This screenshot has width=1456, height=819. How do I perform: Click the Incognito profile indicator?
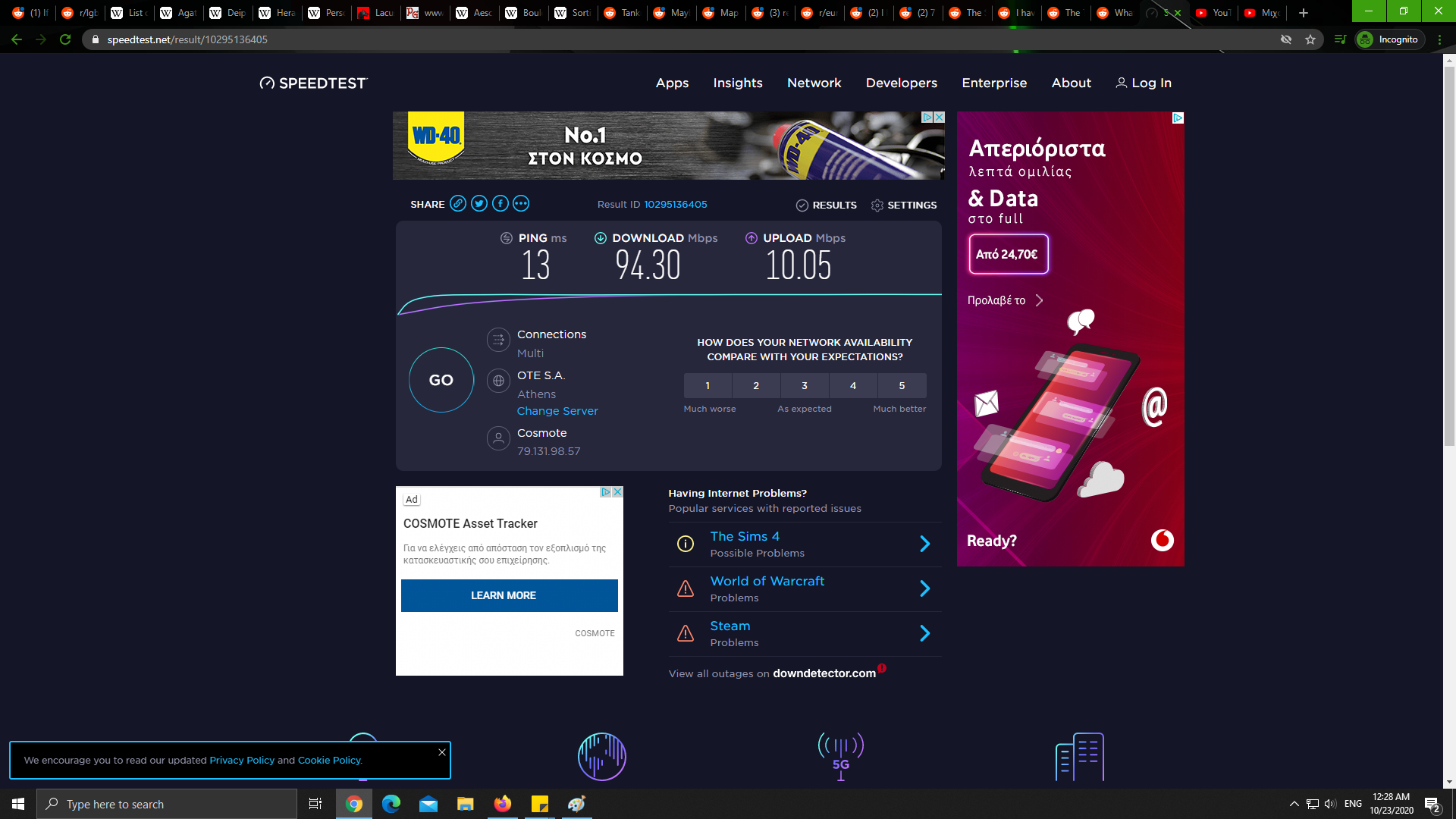click(x=1389, y=39)
